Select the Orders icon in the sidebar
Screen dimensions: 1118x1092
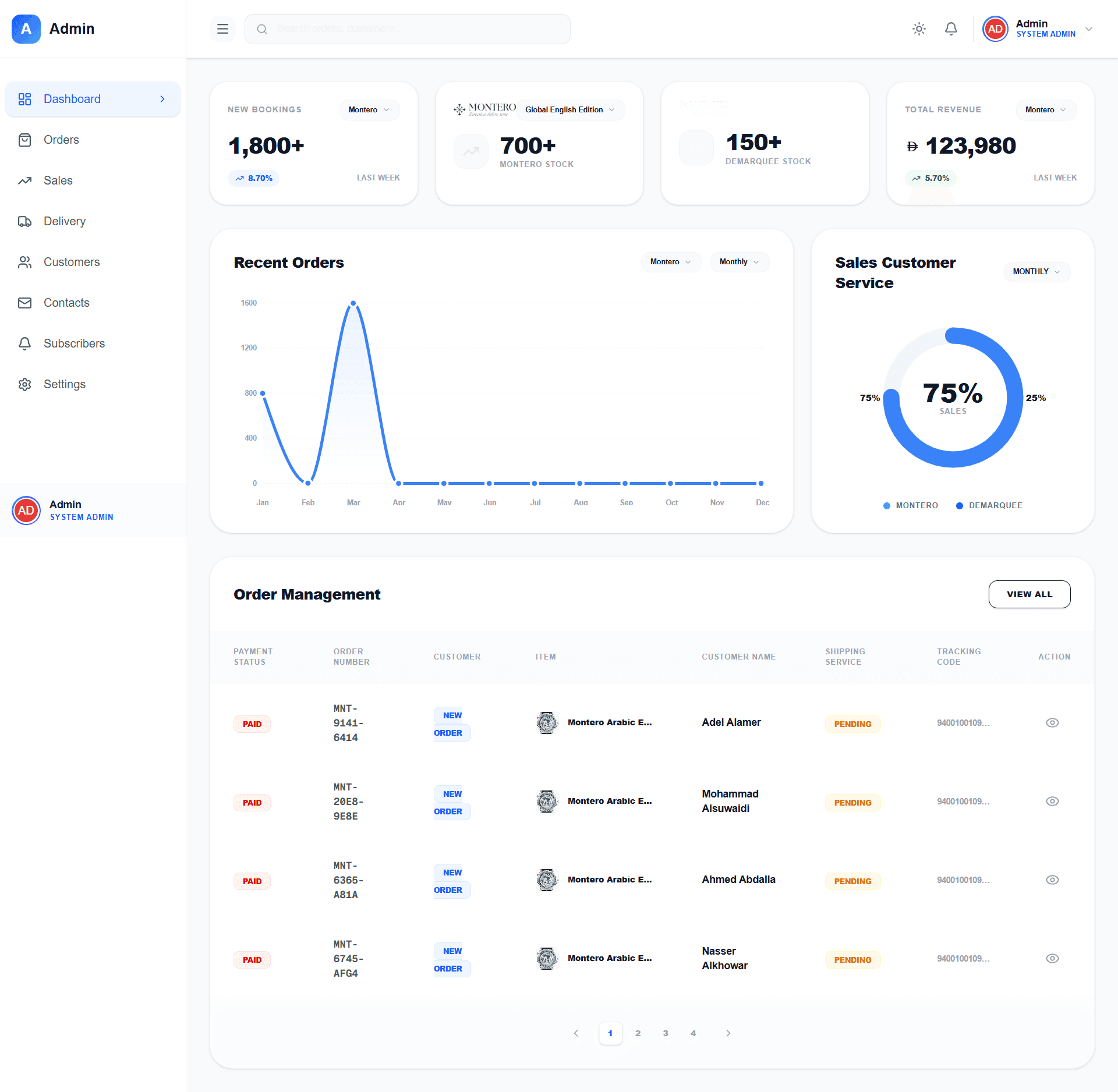click(x=25, y=140)
